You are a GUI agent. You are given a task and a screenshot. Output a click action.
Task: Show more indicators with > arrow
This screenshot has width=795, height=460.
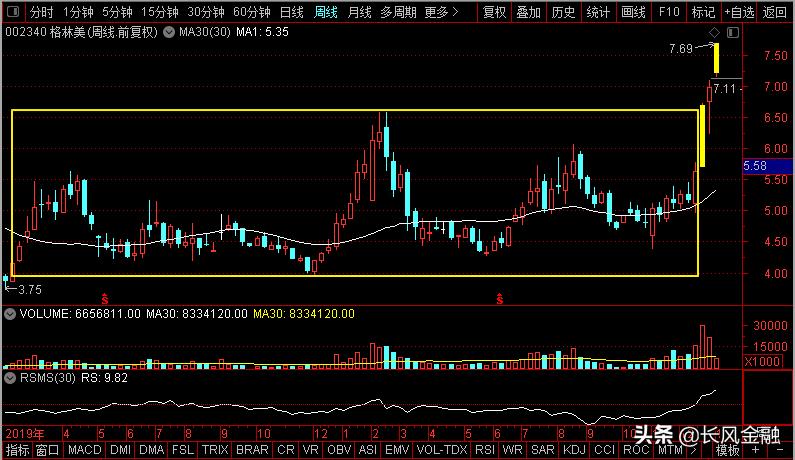pos(693,450)
